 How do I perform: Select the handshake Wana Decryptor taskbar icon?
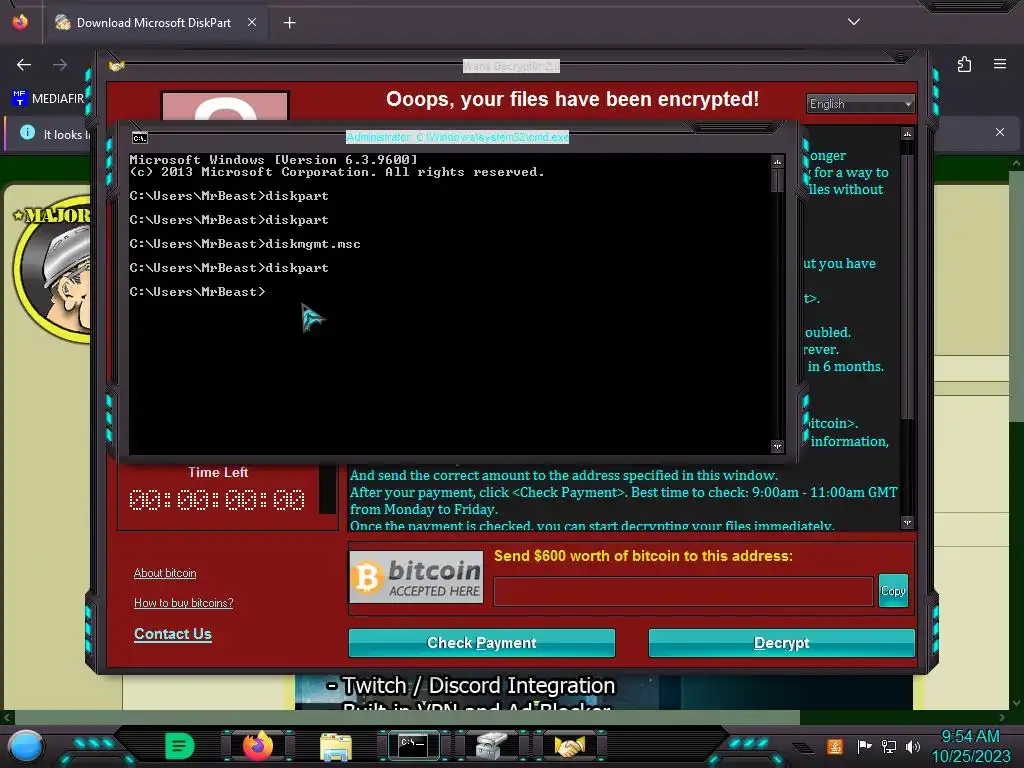(x=569, y=746)
